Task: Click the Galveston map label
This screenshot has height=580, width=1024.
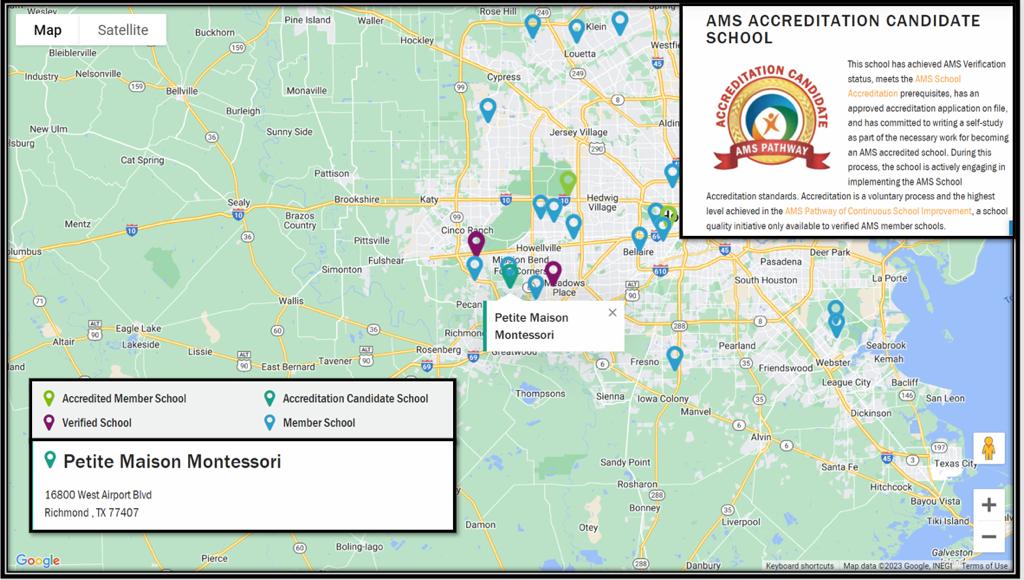Action: (952, 553)
